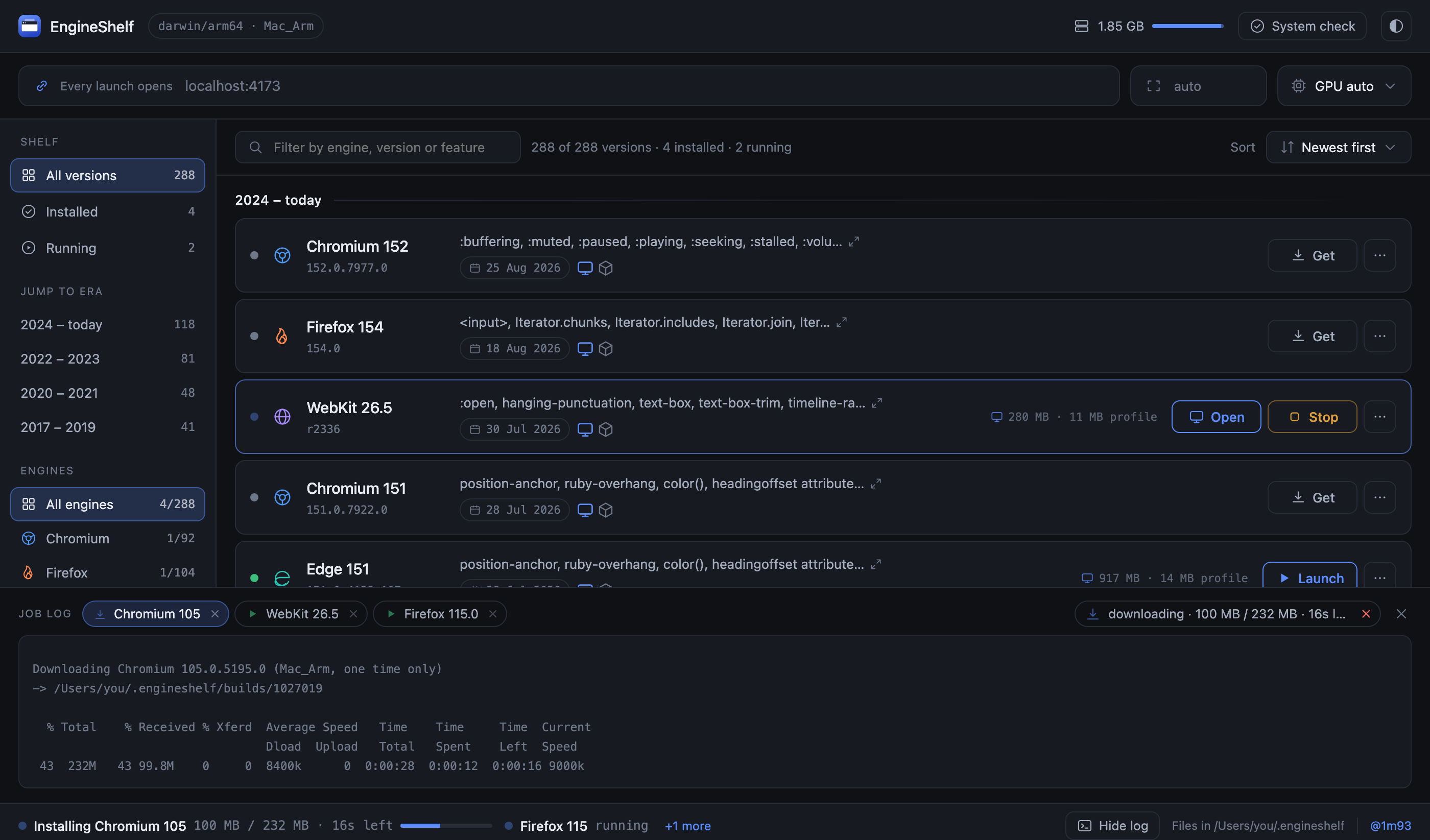Close the Firefox 115.0 log tab
This screenshot has height=840, width=1430.
492,614
